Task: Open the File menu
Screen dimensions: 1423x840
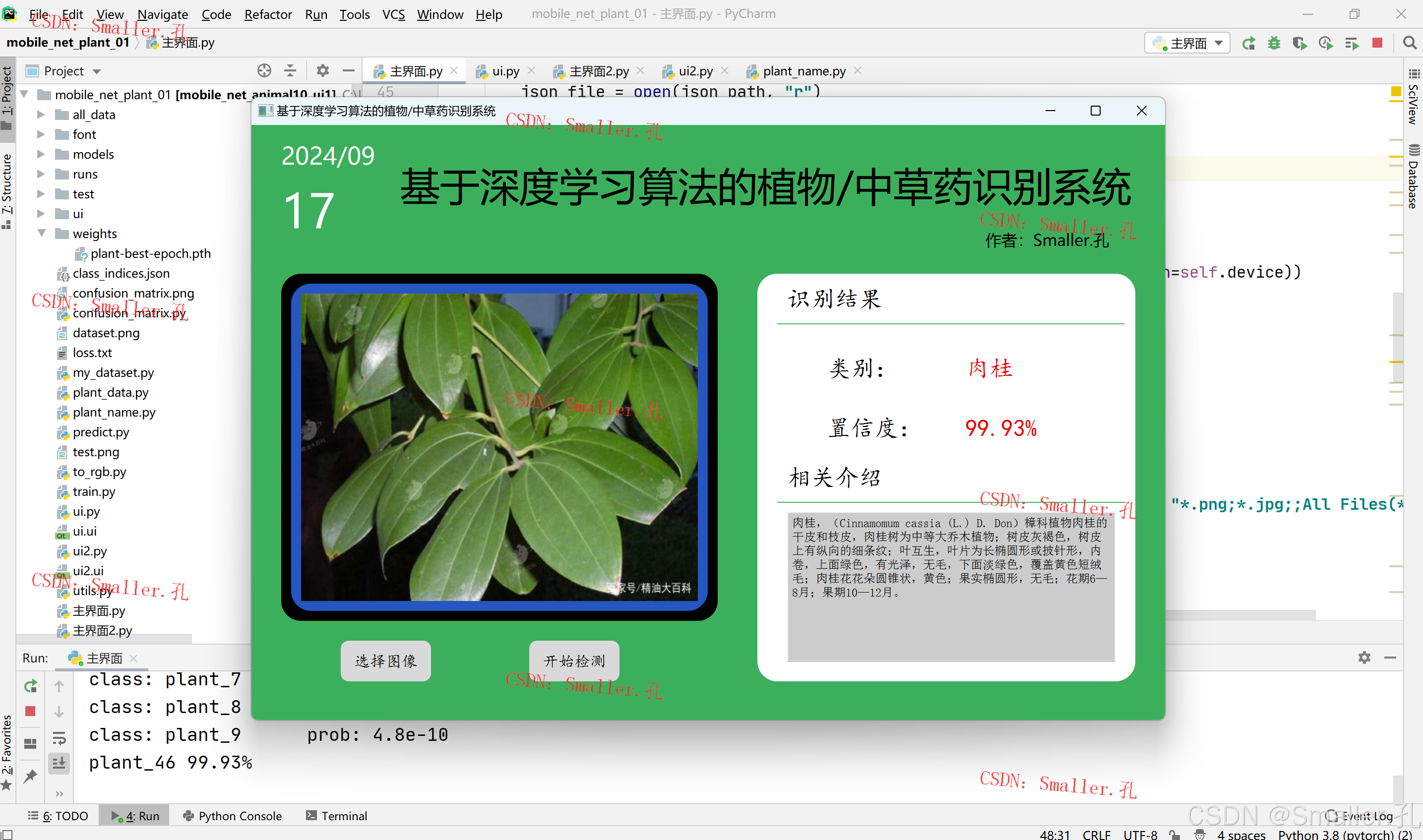Action: pos(39,14)
